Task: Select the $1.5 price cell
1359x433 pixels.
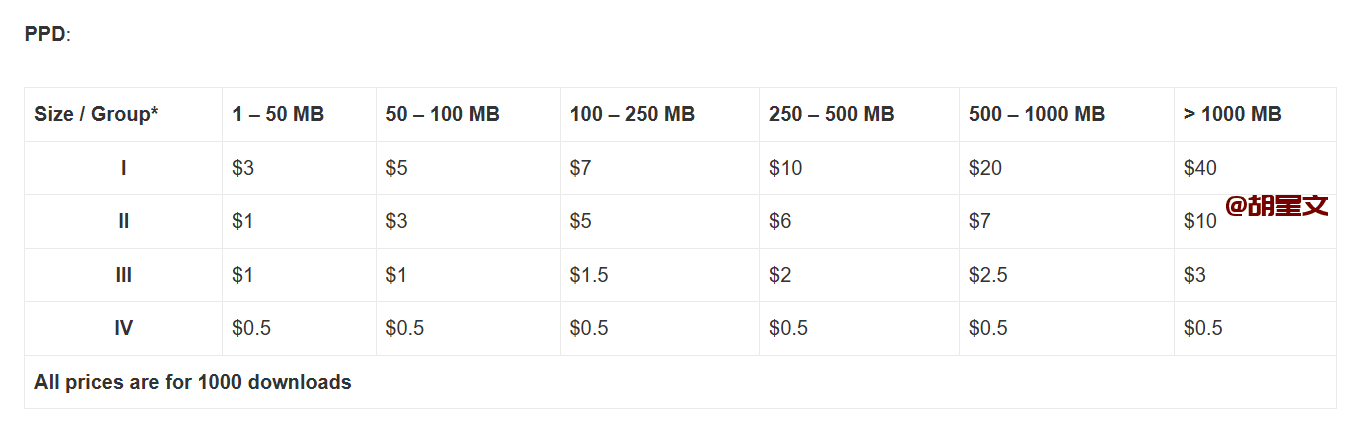Action: 589,275
